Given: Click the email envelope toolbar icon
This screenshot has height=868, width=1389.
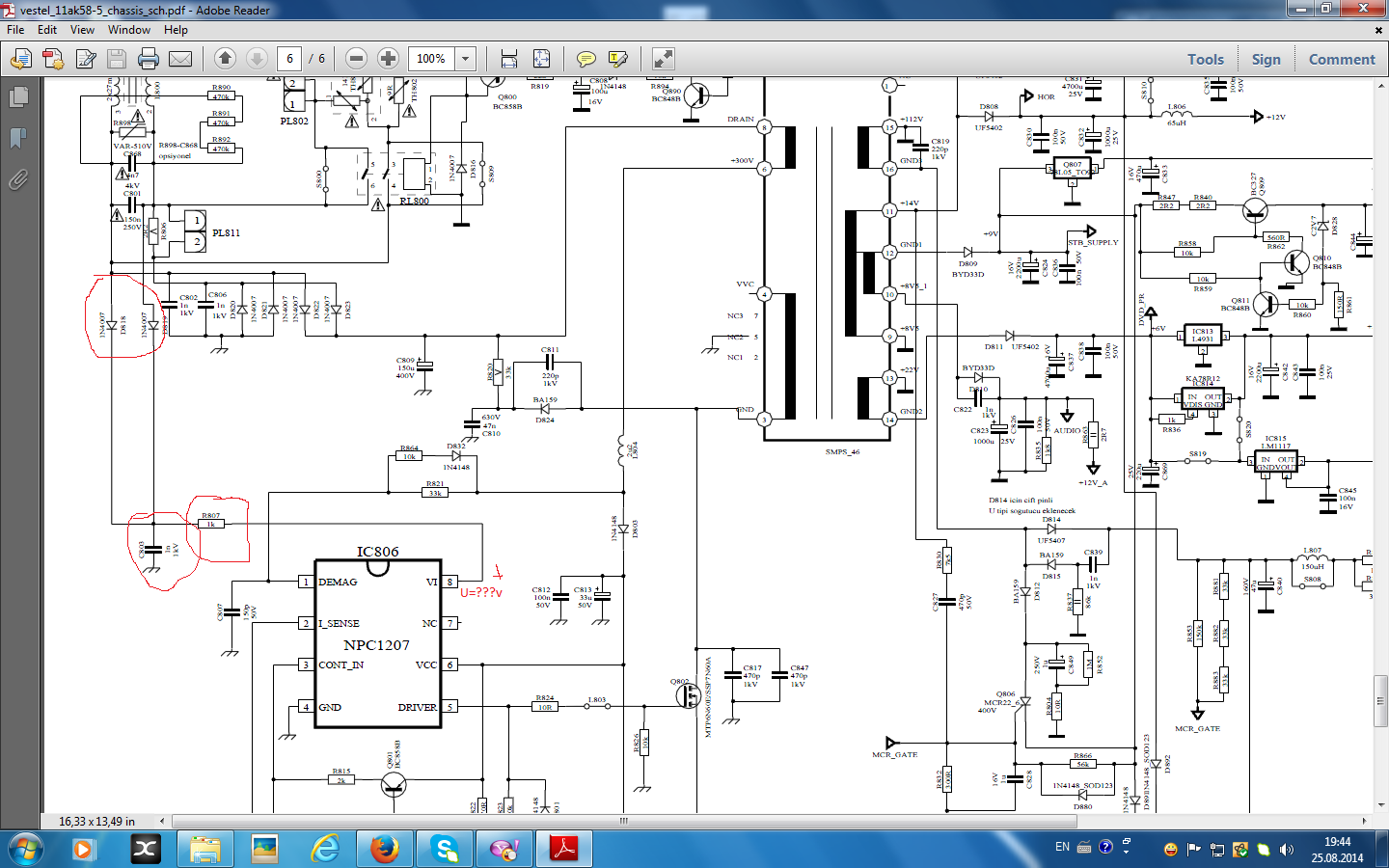Looking at the screenshot, I should 180,59.
